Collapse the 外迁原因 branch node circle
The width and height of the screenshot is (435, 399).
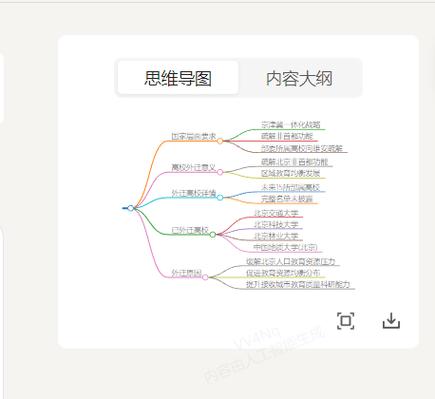pyautogui.click(x=205, y=277)
